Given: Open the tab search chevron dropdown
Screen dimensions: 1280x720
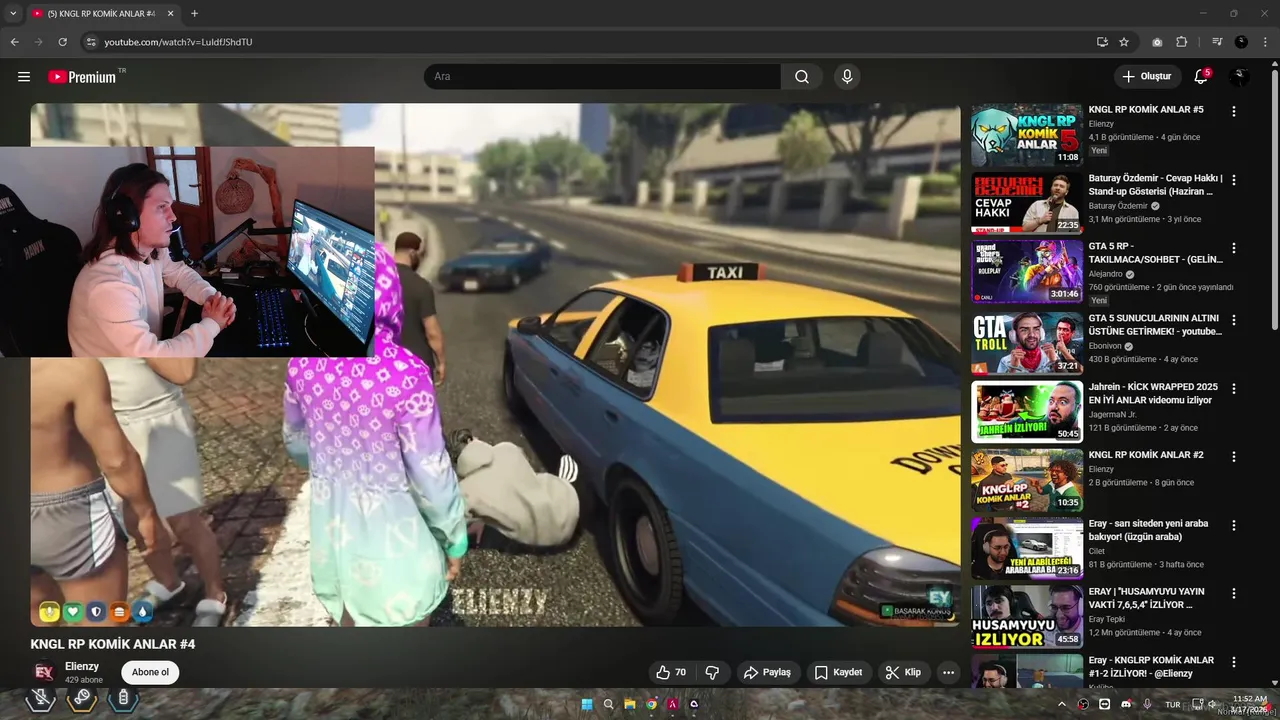Looking at the screenshot, I should point(13,13).
